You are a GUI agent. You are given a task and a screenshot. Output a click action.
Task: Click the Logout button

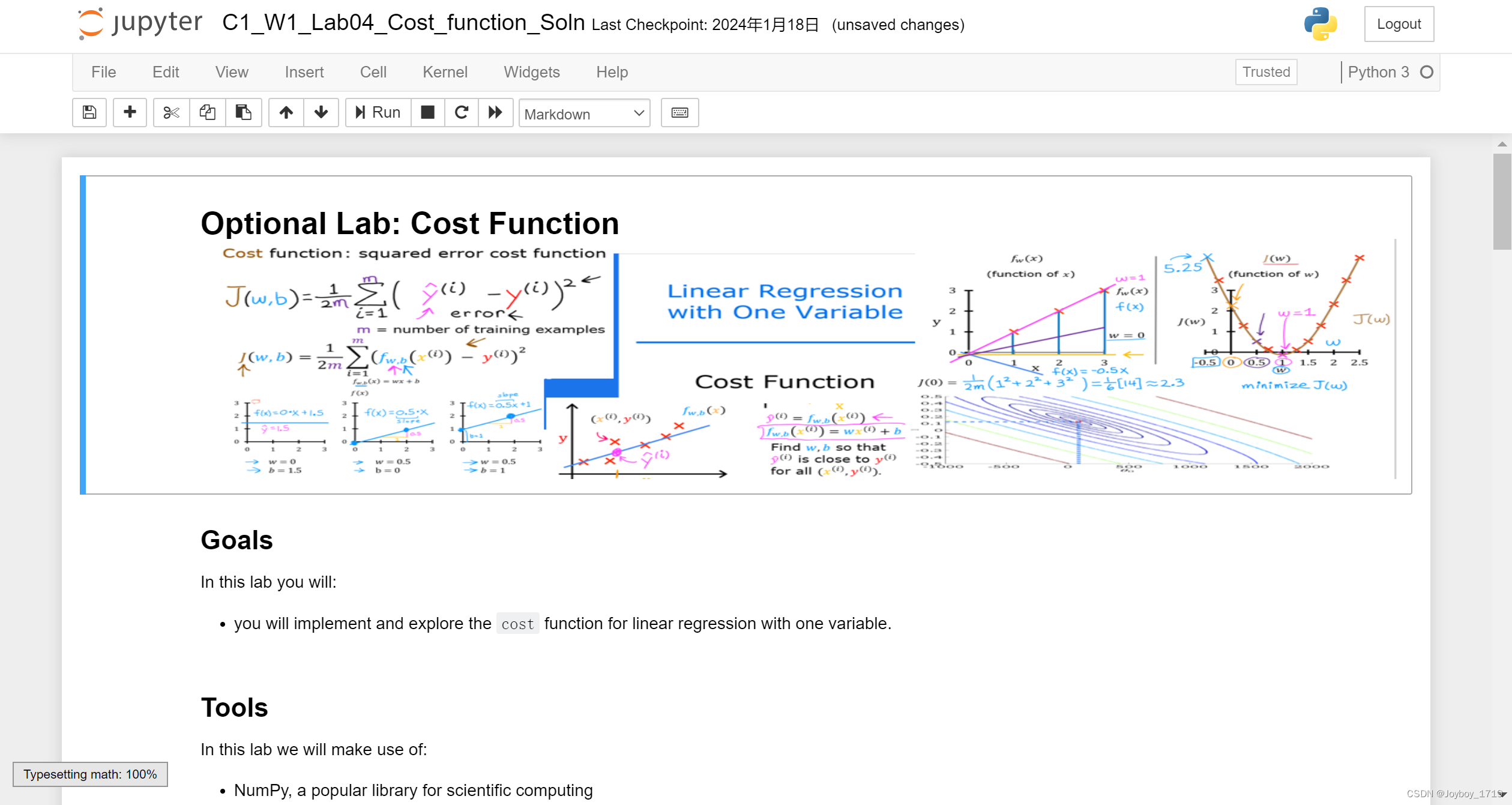pos(1399,24)
